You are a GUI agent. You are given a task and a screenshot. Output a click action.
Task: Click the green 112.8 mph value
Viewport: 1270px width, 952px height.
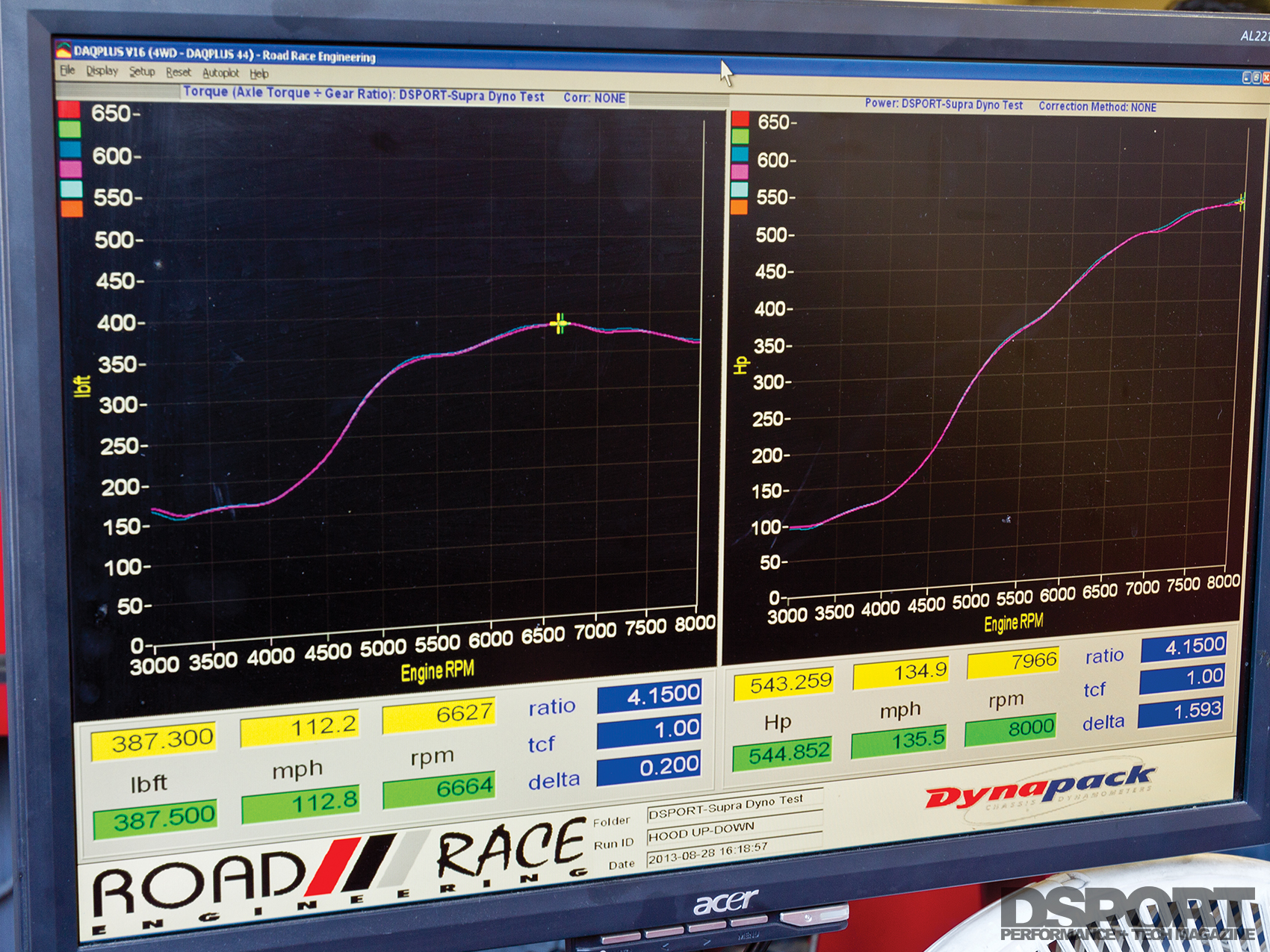(x=301, y=803)
